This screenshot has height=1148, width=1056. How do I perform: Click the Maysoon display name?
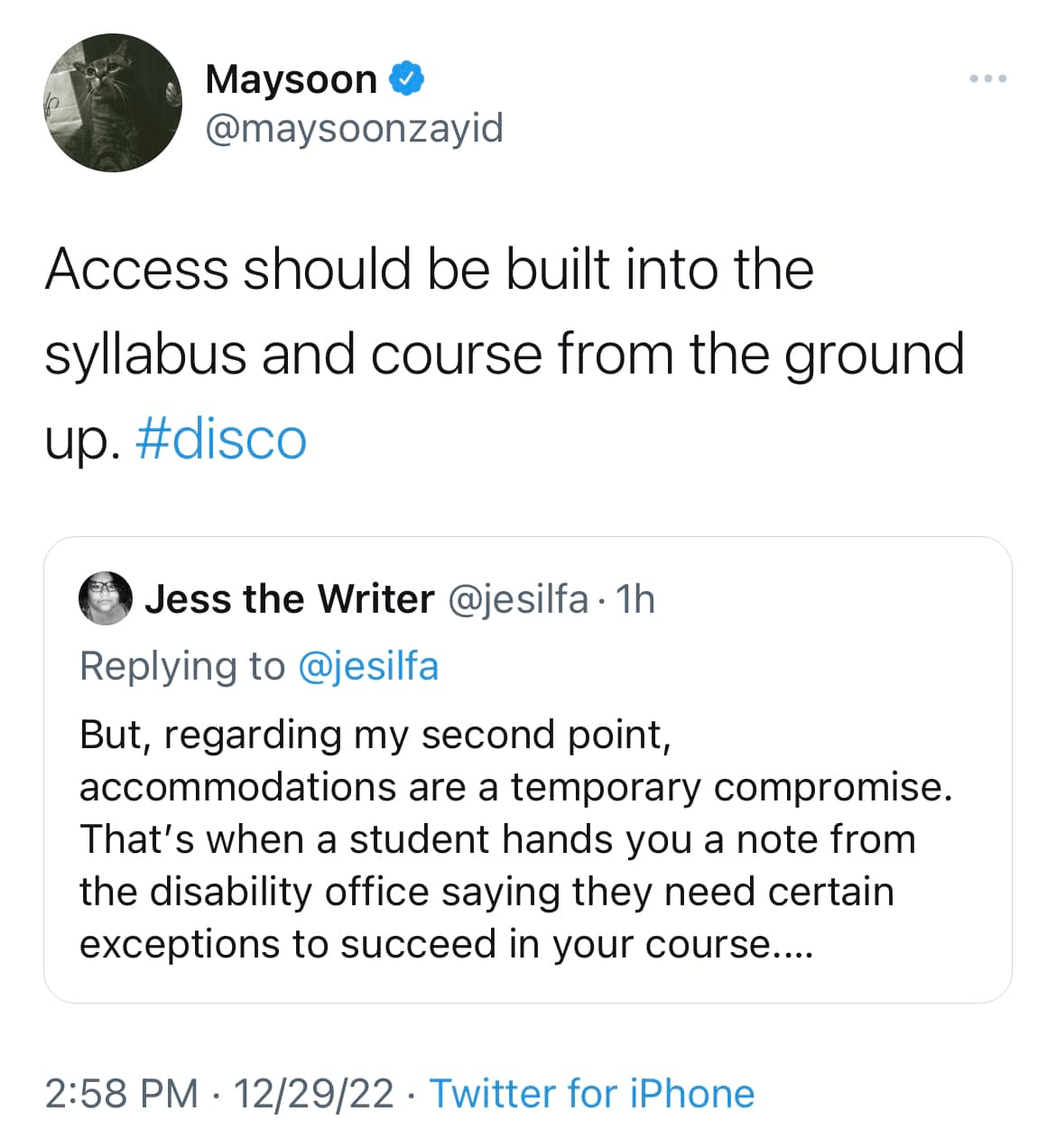coord(291,79)
